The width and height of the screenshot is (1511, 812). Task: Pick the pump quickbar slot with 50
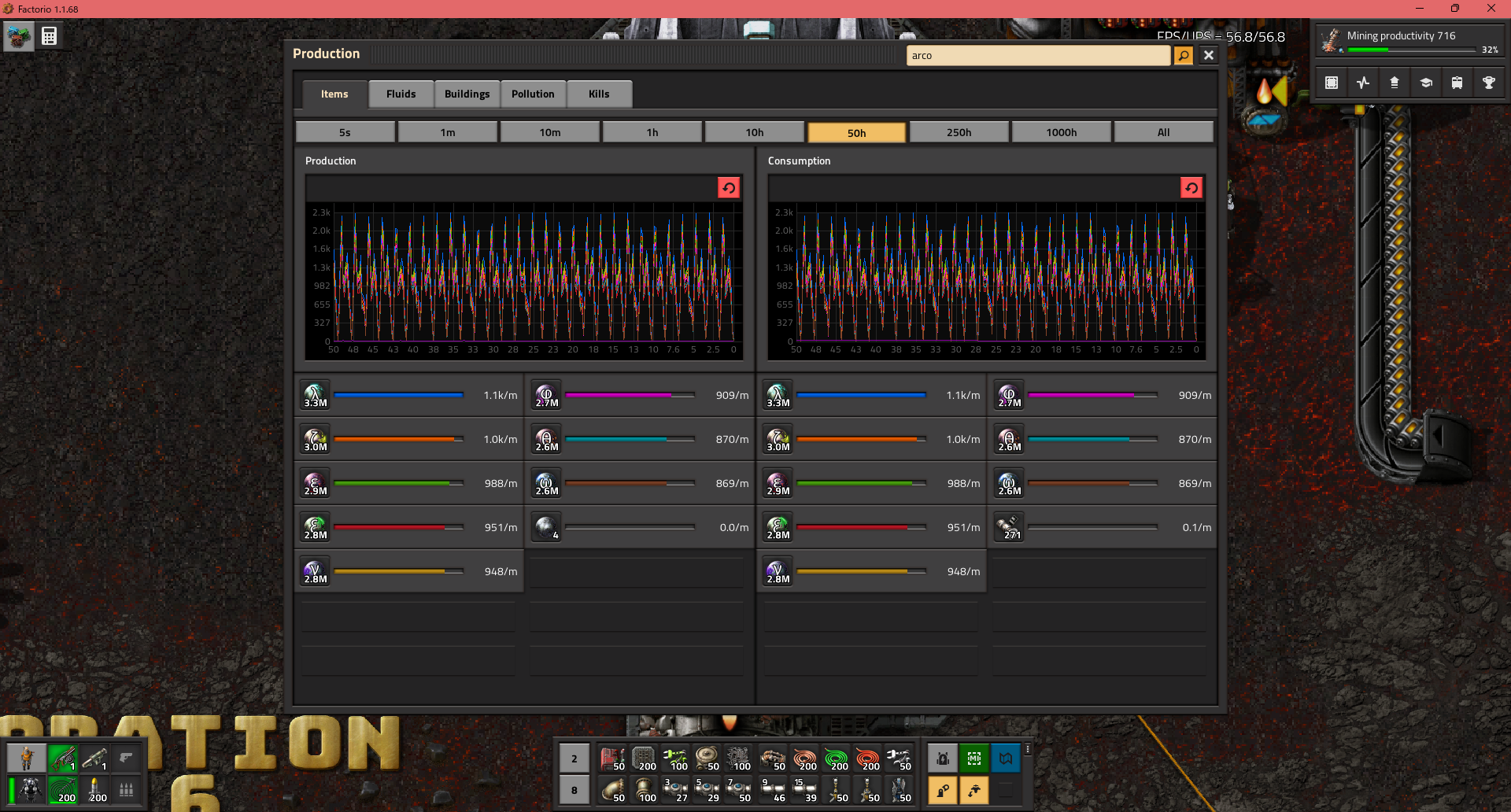point(773,758)
